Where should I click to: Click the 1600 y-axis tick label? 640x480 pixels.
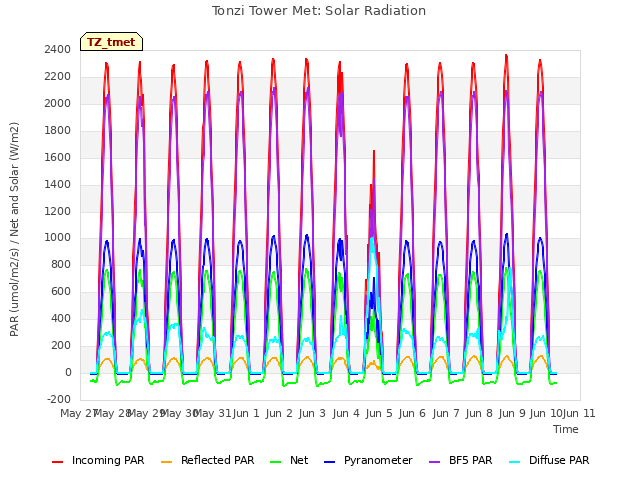(58, 158)
